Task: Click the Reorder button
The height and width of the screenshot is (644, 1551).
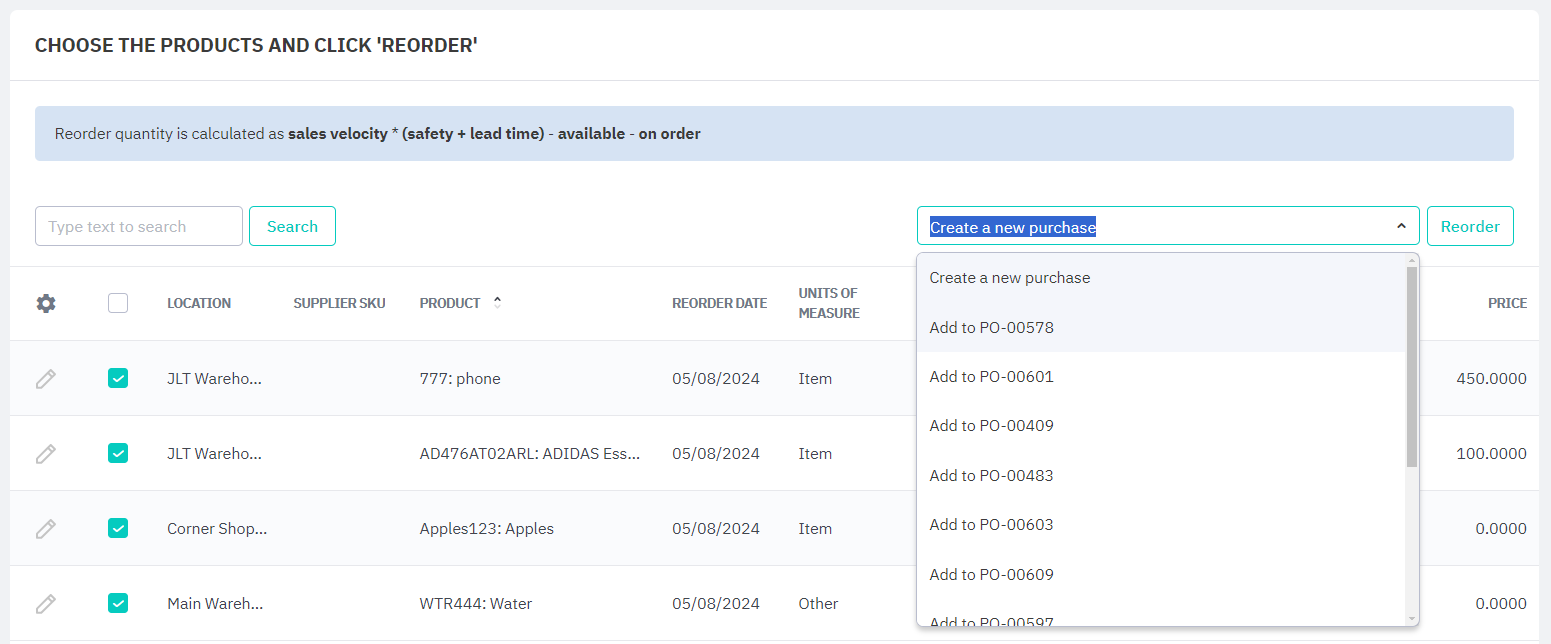Action: 1469,227
